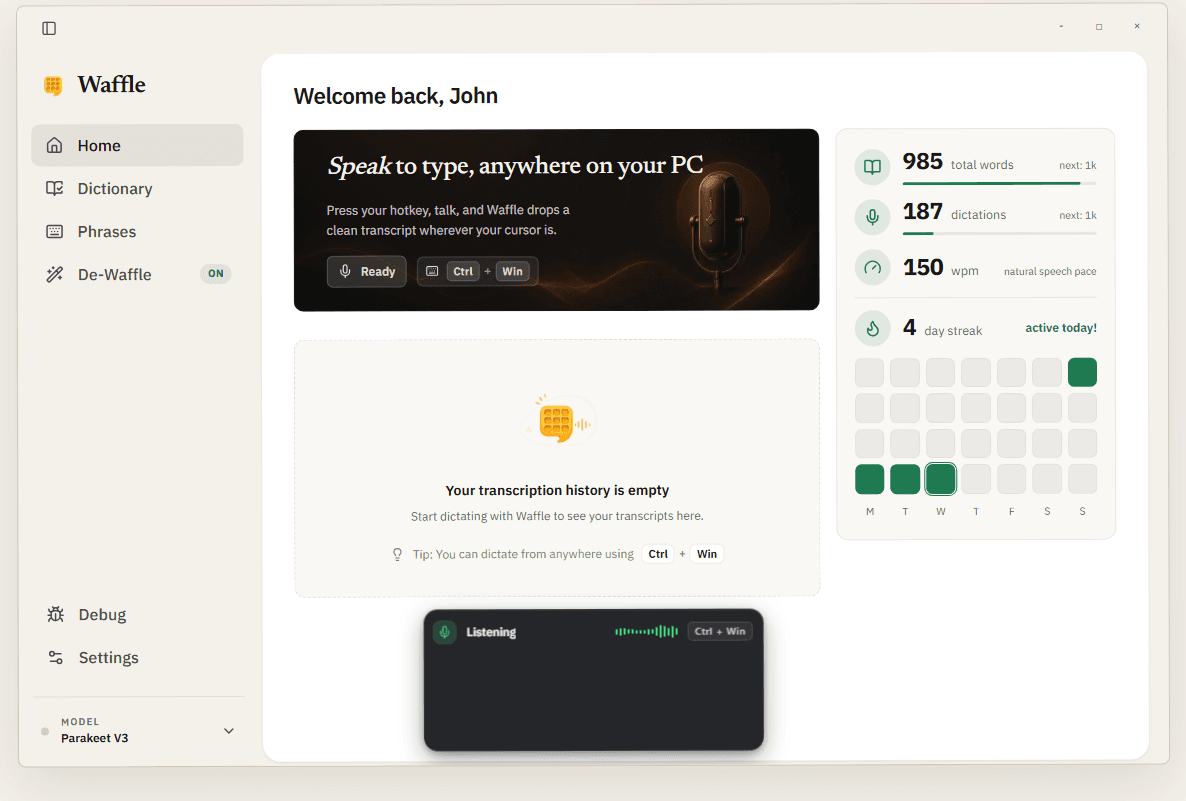Click 'Start dictating with Waffle' text
The width and height of the screenshot is (1186, 801).
coord(557,516)
